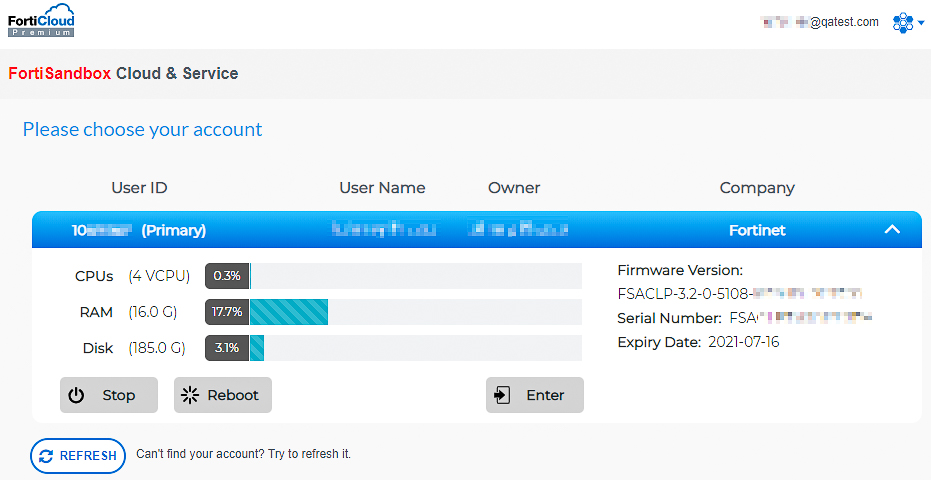Click the Owner column header
The image size is (931, 480).
pyautogui.click(x=514, y=188)
